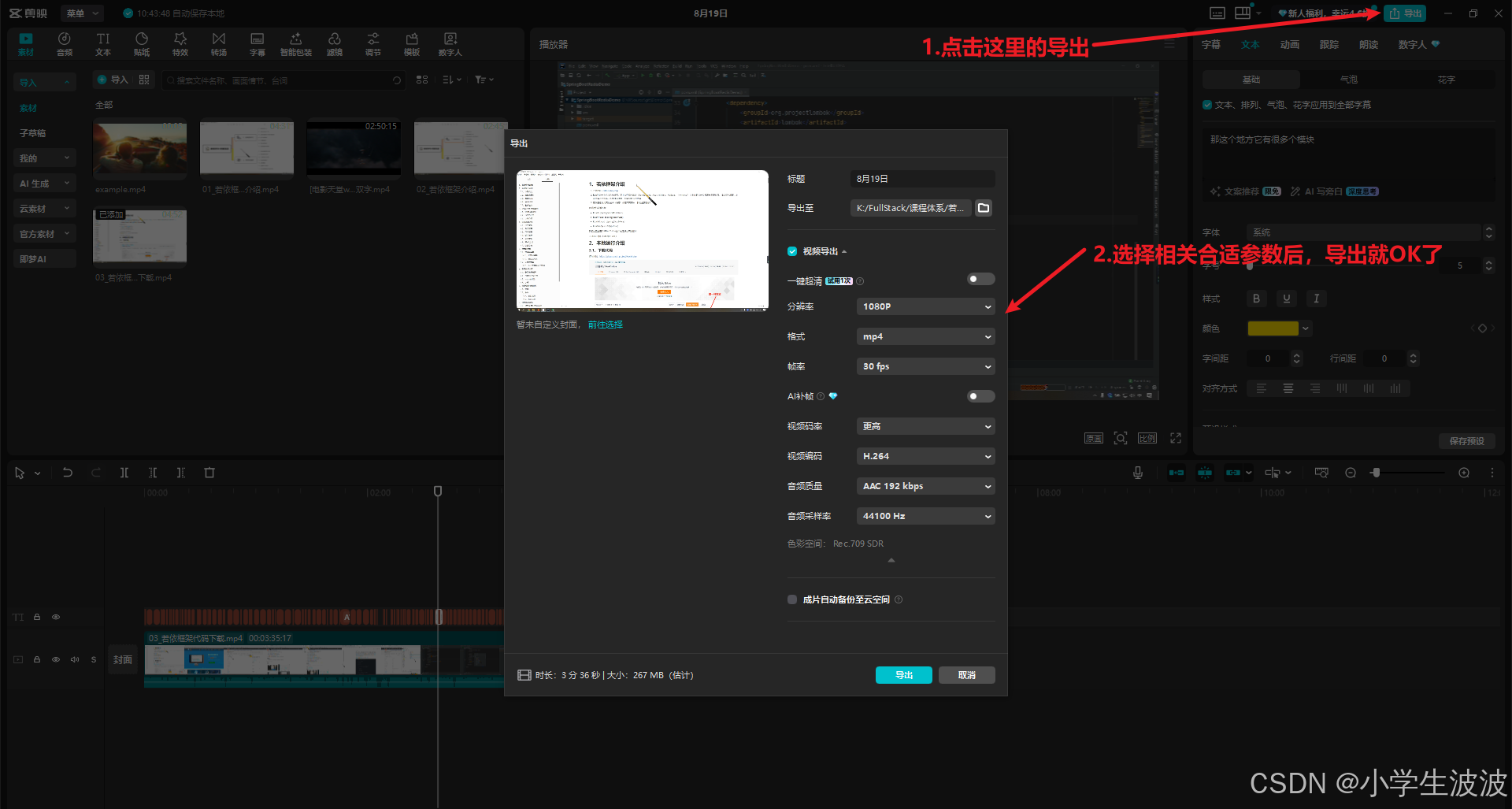Open the 智能包装 smart packaging panel
1512x809 pixels.
coord(296,44)
